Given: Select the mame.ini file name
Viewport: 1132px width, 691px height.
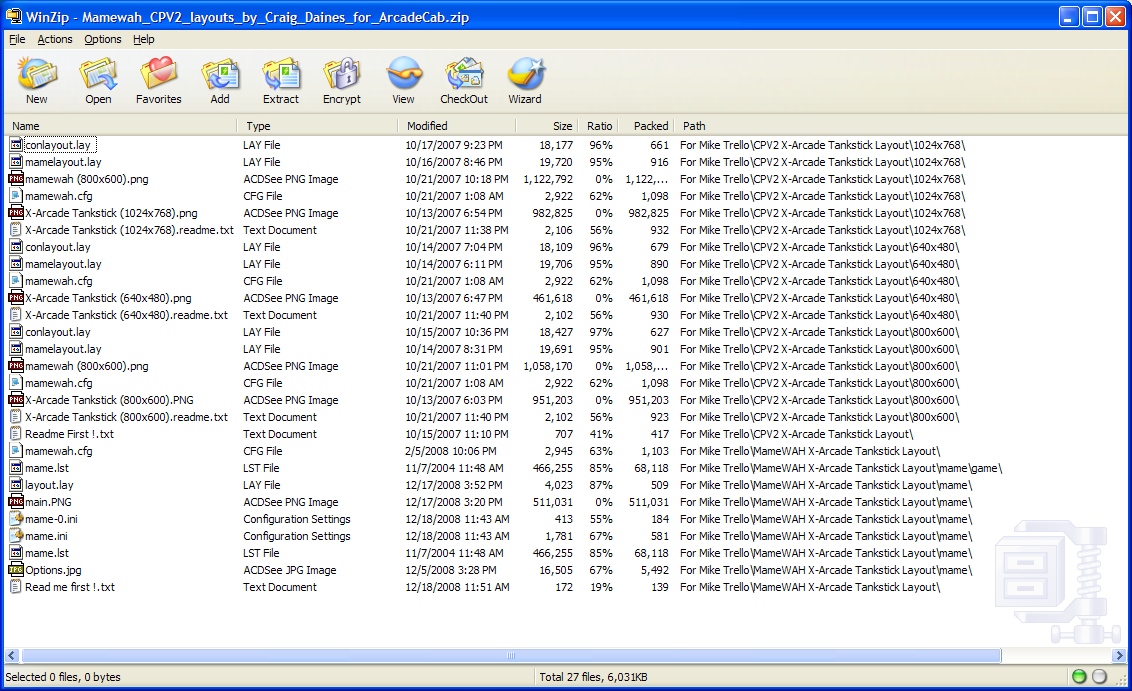Looking at the screenshot, I should click(46, 536).
